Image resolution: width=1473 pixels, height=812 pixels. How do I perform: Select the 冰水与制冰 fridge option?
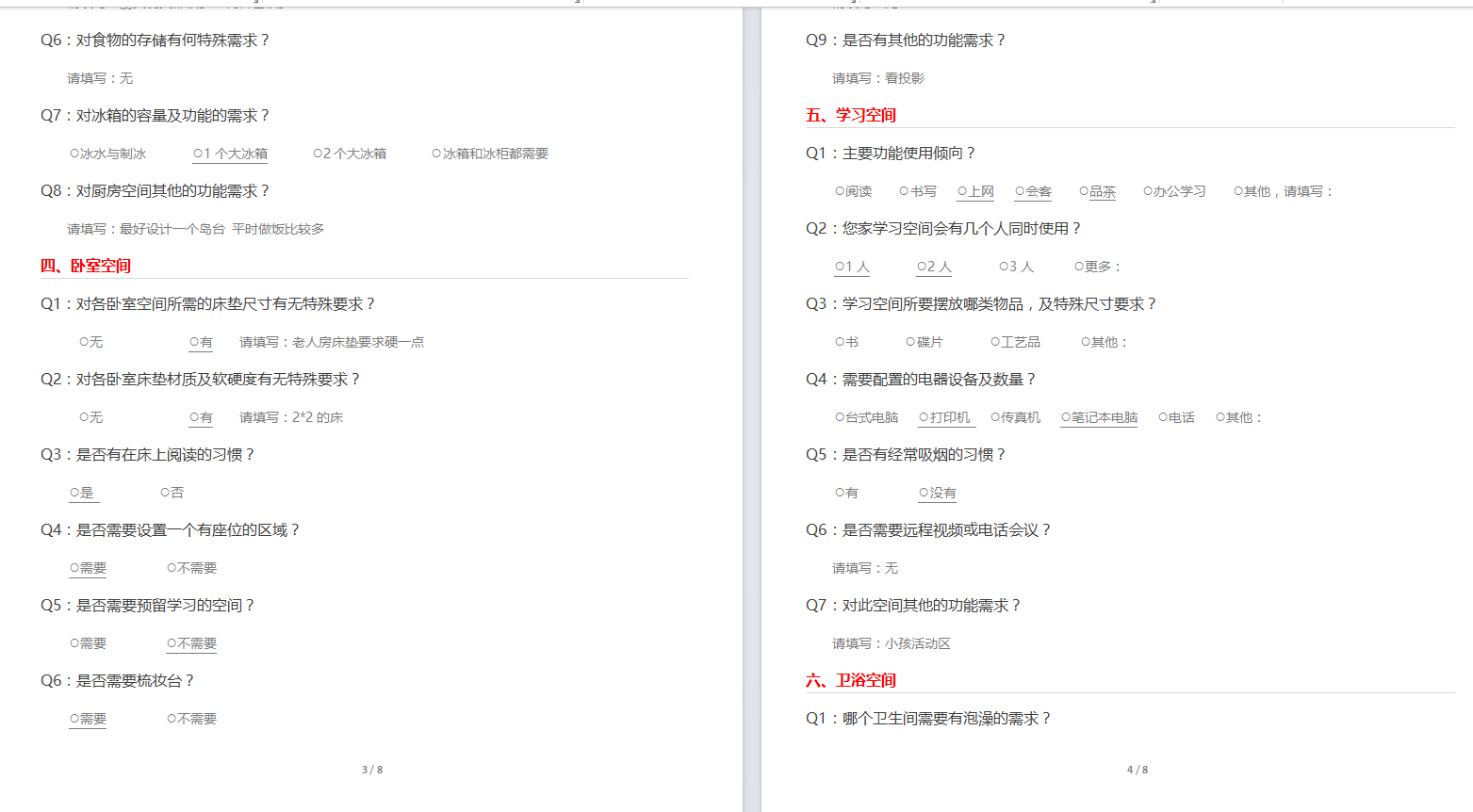tap(107, 154)
